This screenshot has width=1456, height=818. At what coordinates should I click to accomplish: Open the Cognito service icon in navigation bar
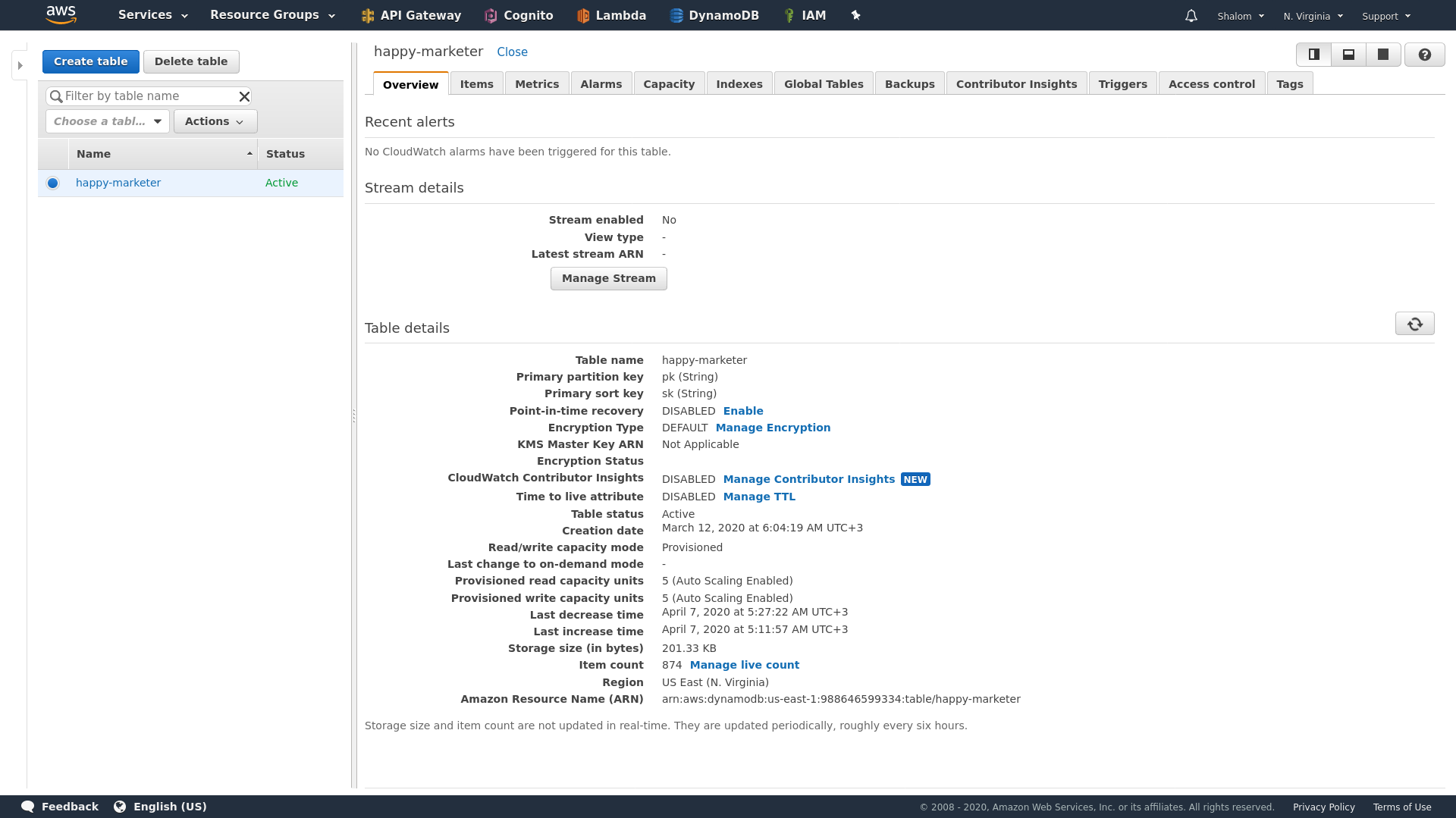(x=493, y=15)
